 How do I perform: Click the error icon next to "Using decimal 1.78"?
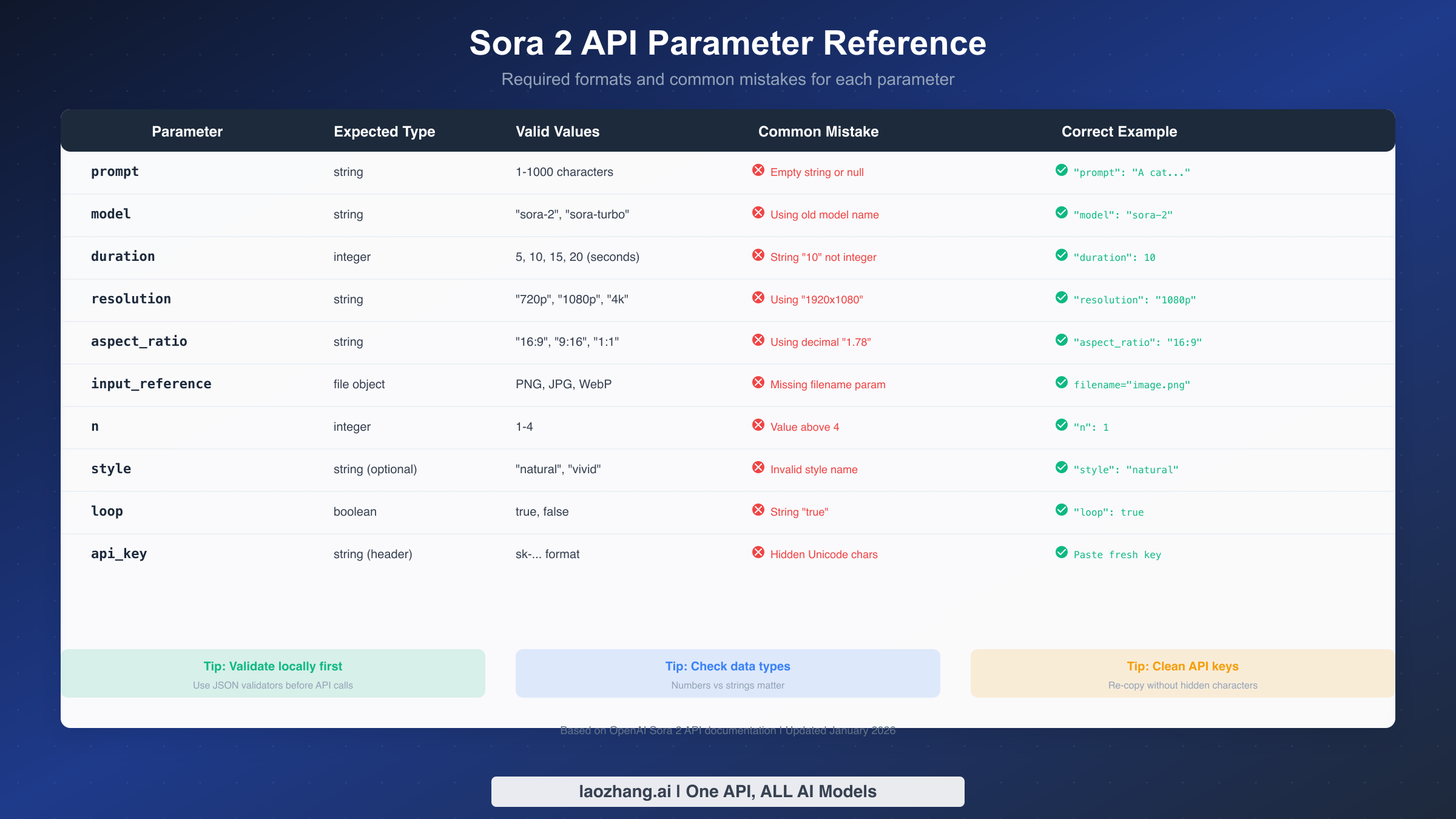758,340
